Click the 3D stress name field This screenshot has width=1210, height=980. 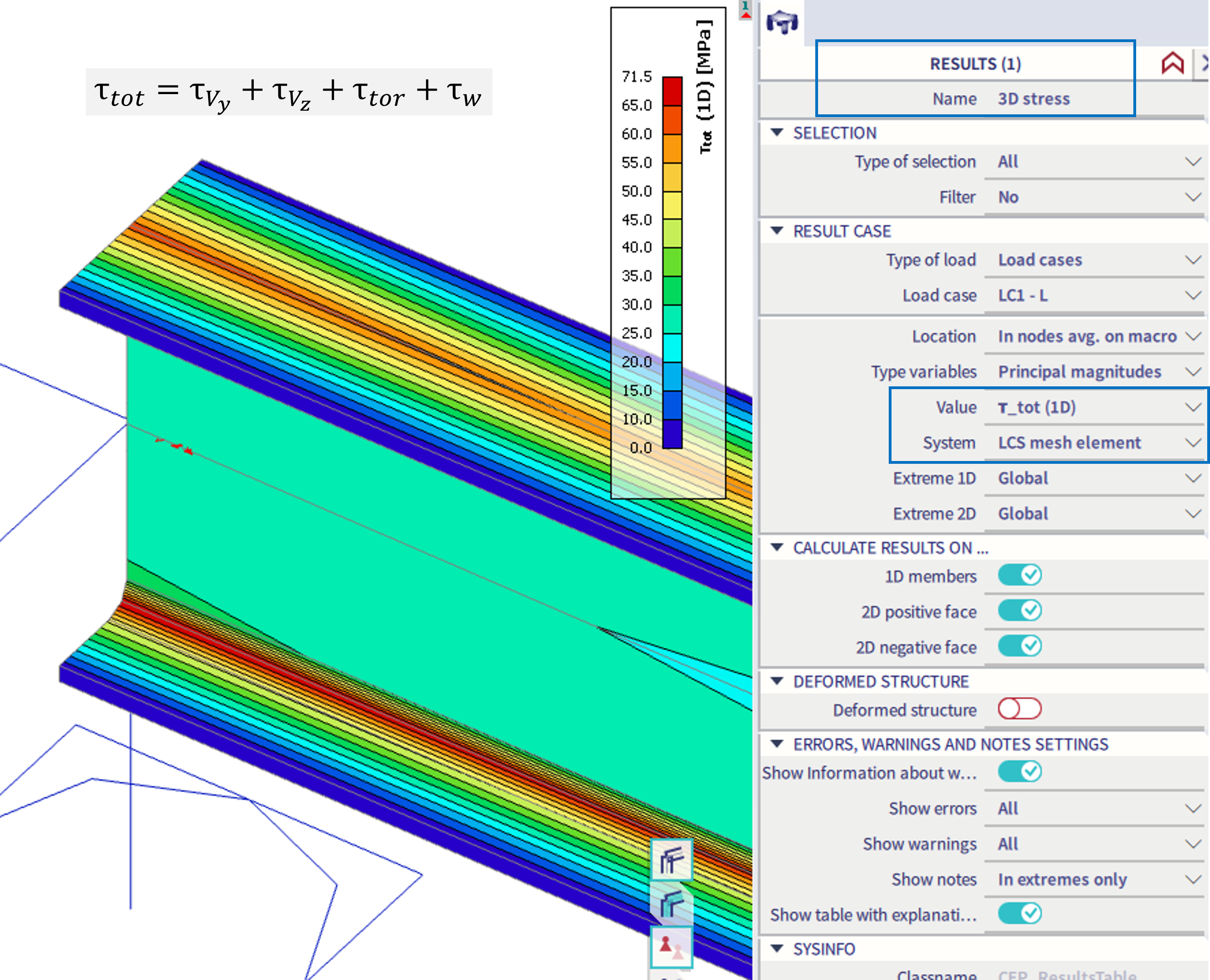click(1034, 99)
